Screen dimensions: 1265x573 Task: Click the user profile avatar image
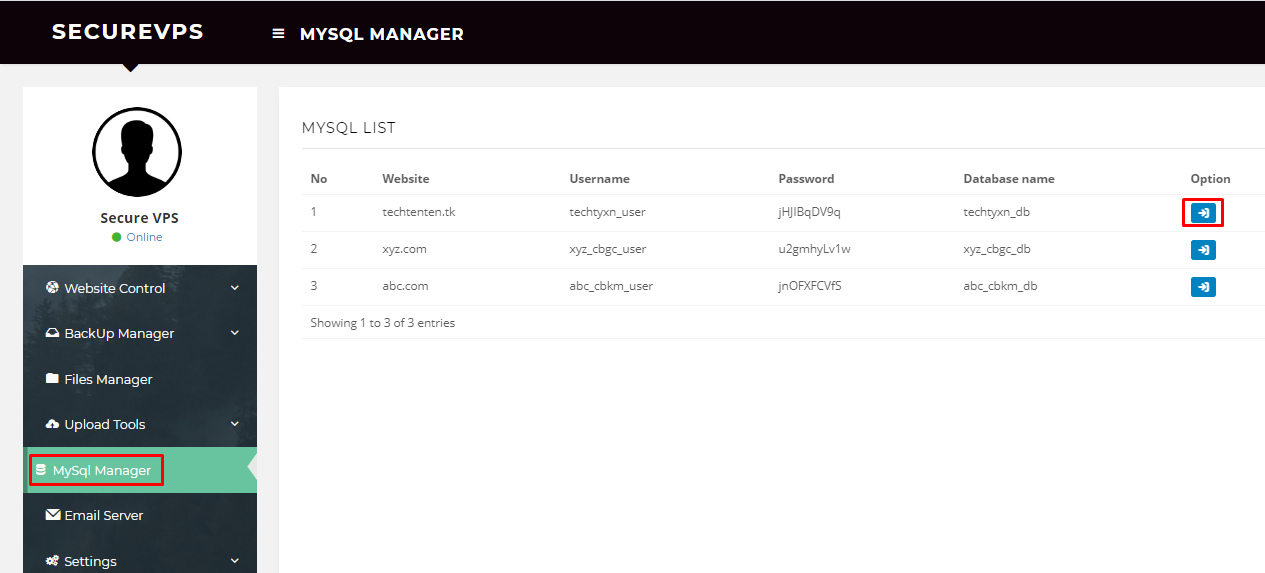point(137,152)
